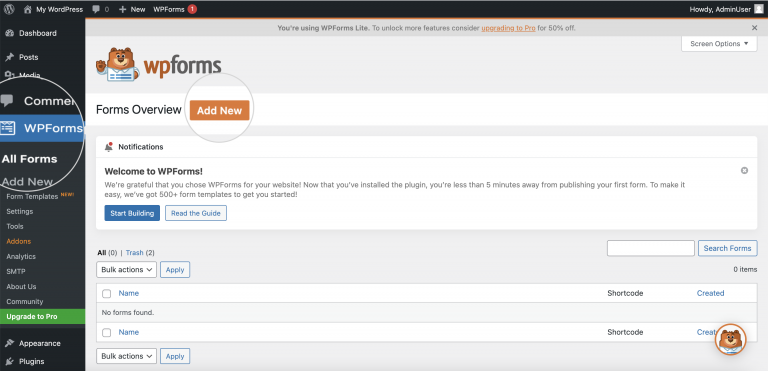This screenshot has height=371, width=768.
Task: Tick the select-all checkbox in table header
Action: click(x=106, y=294)
